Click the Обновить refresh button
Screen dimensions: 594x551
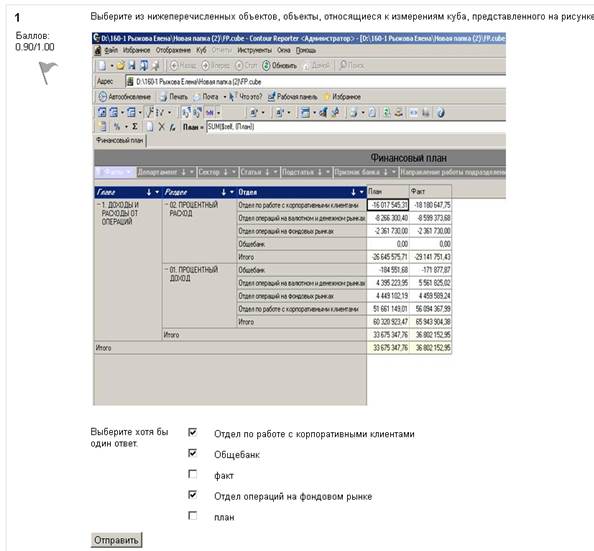click(x=279, y=66)
